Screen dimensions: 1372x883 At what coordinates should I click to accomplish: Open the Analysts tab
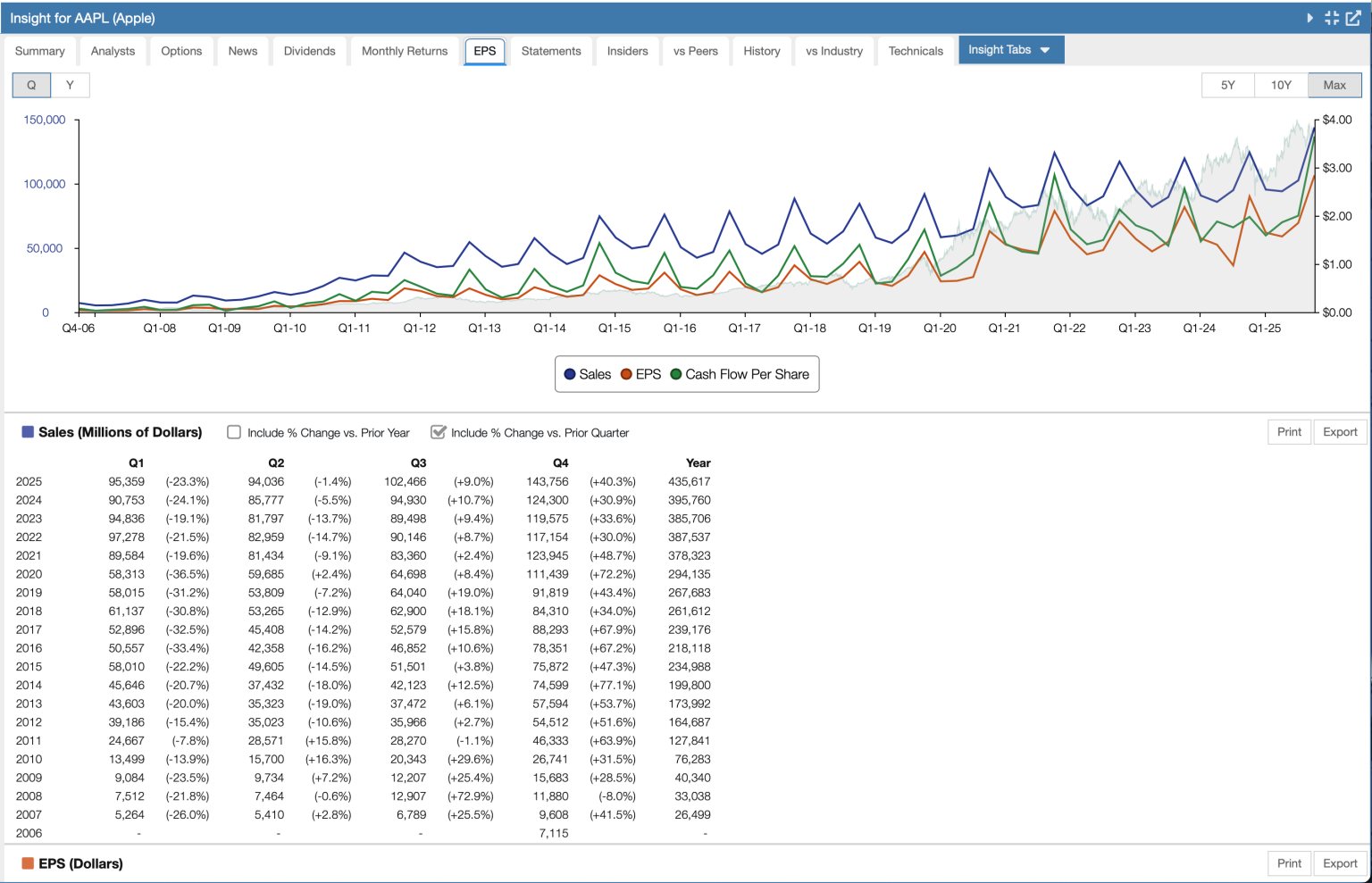click(x=113, y=51)
